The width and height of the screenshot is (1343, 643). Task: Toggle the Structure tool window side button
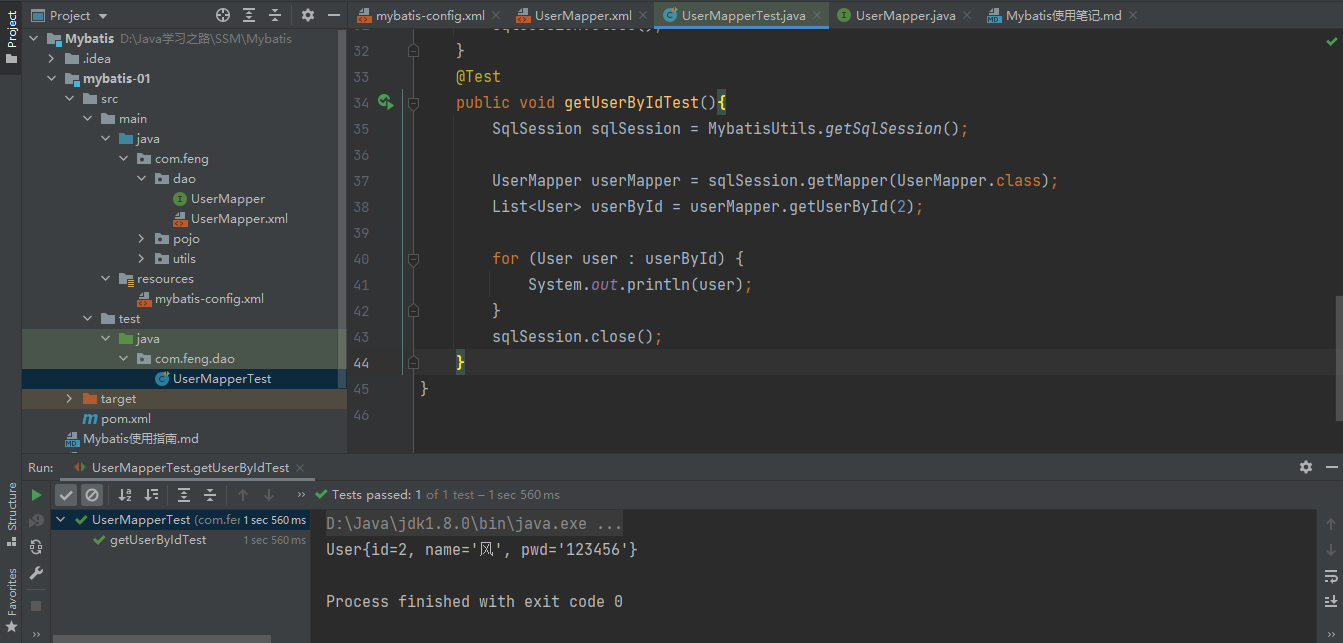(x=11, y=514)
